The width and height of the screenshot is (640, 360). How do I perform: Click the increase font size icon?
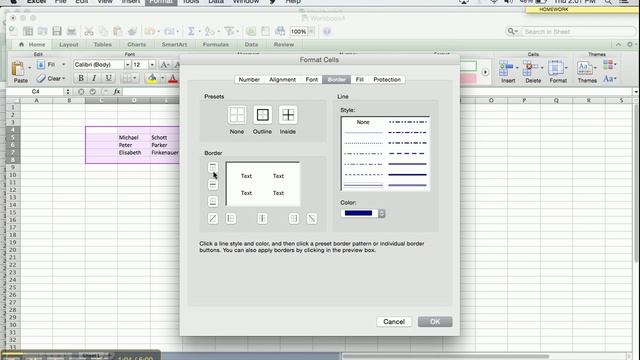coord(164,64)
